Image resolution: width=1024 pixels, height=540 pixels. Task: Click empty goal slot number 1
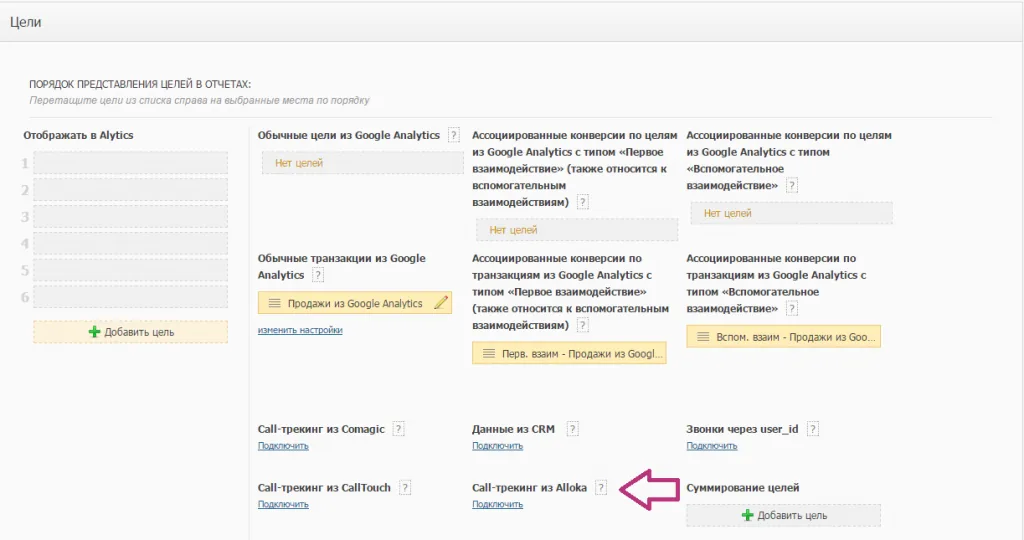[x=131, y=163]
